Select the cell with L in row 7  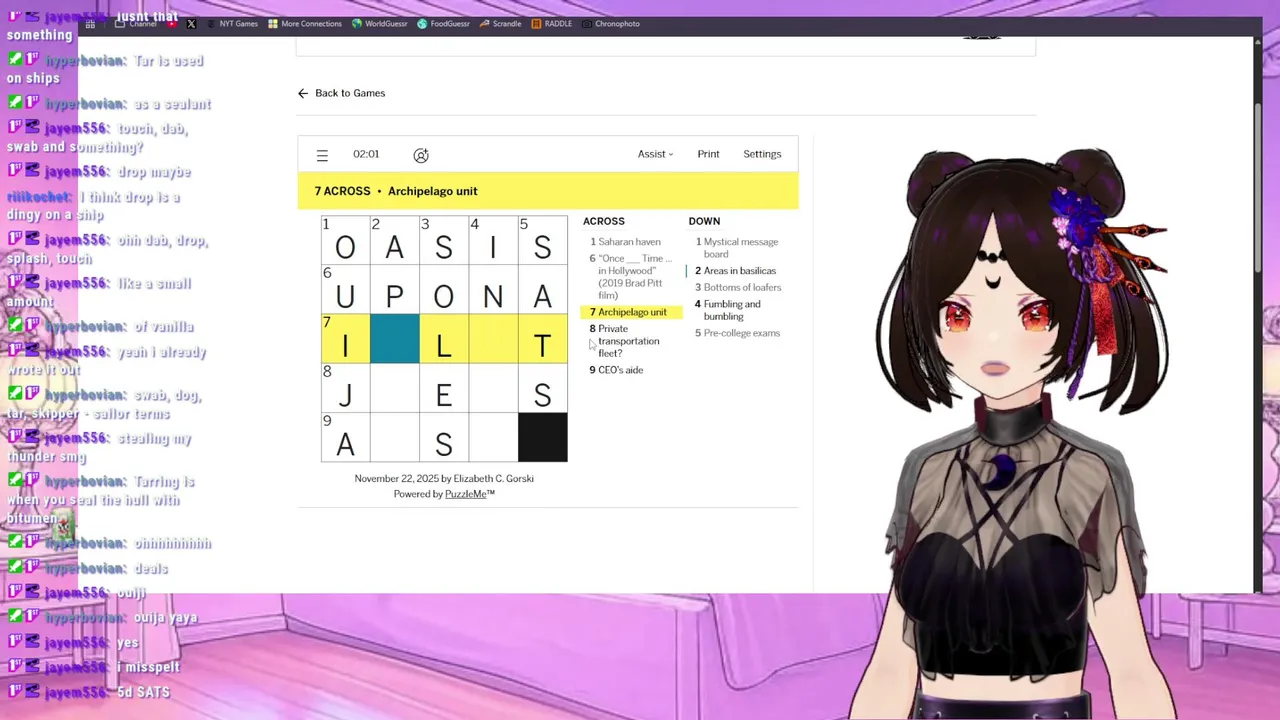pos(444,338)
